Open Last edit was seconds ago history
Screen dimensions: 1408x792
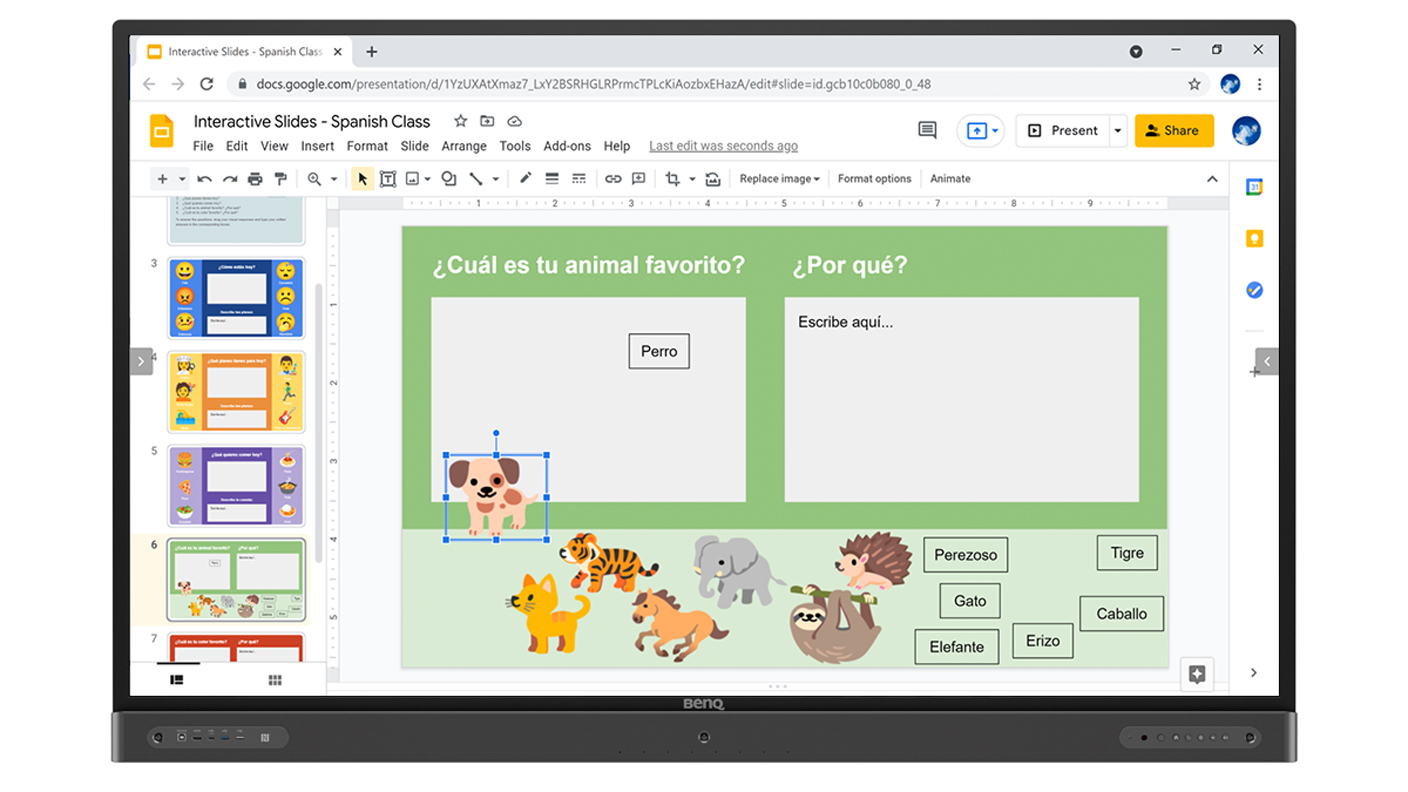723,145
